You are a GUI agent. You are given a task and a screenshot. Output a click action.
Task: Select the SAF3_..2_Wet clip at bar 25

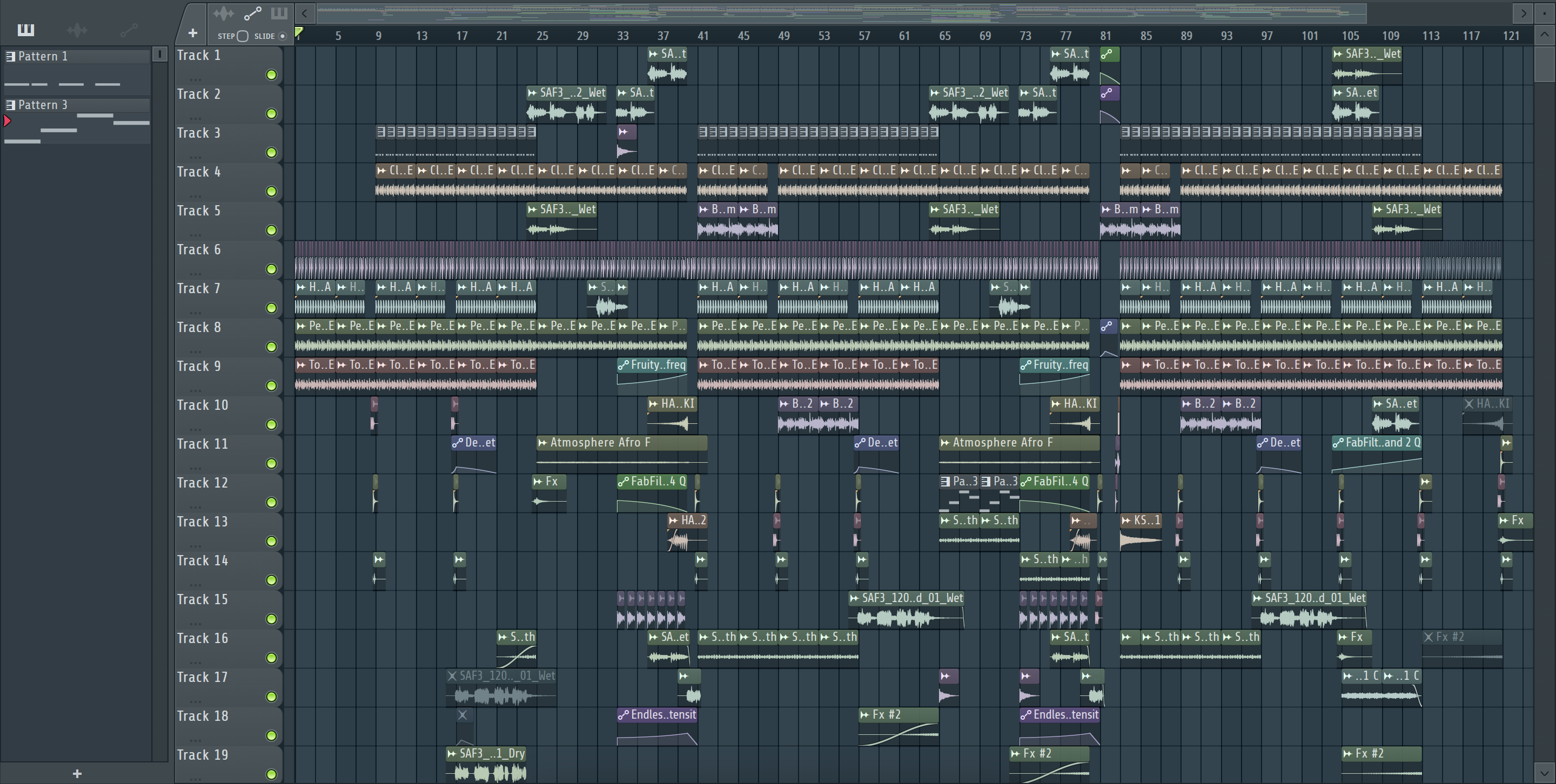click(567, 104)
